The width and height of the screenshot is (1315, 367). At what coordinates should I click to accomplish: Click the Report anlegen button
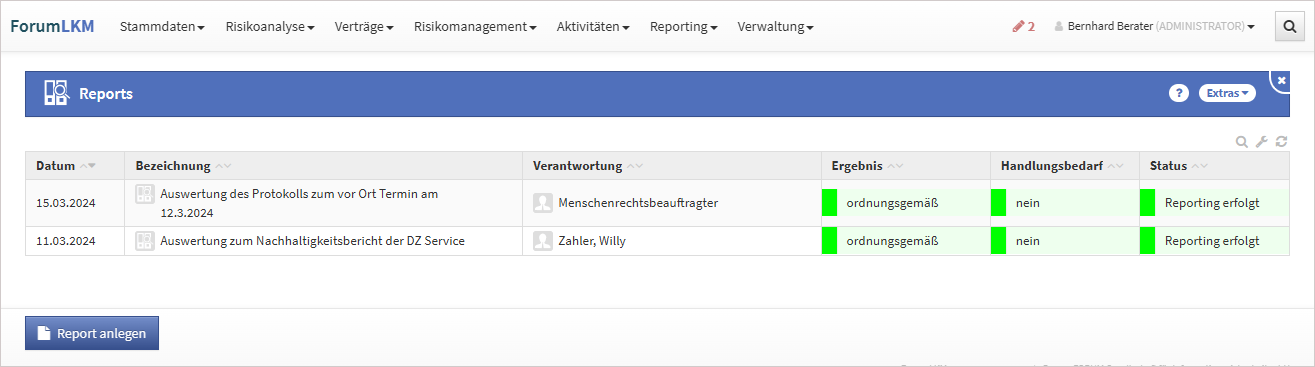[92, 333]
